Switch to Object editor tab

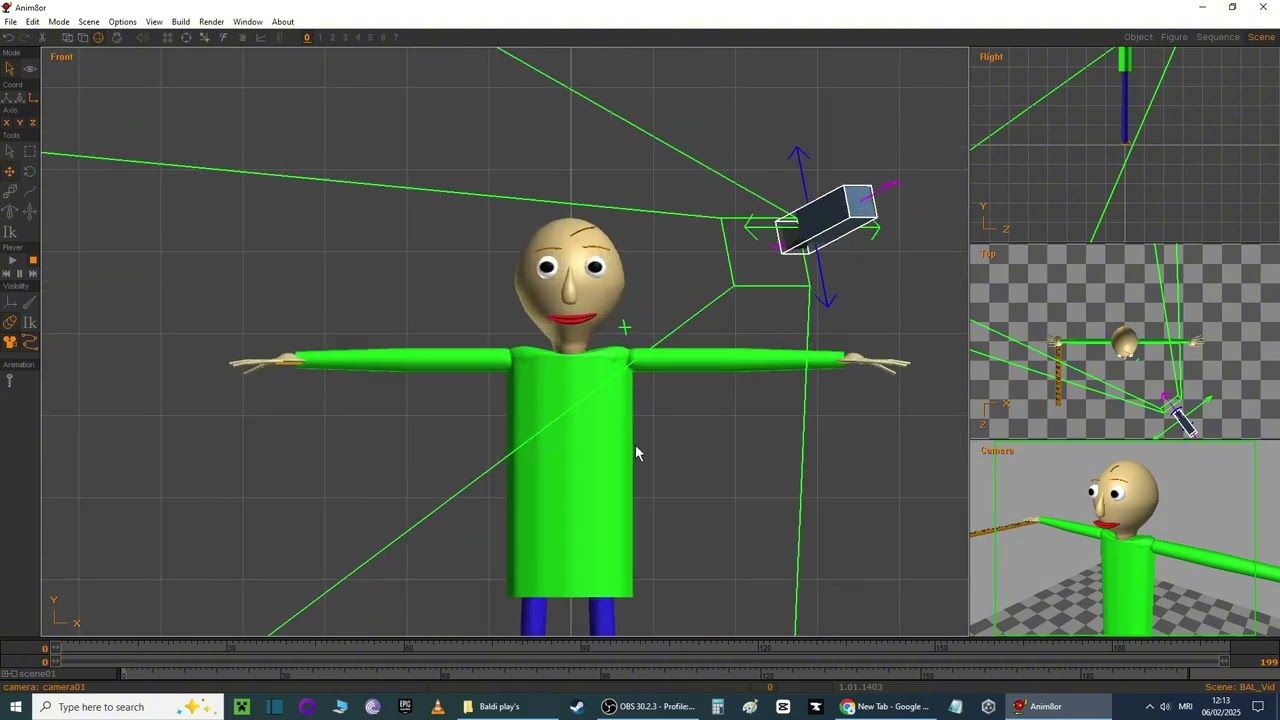click(x=1138, y=37)
